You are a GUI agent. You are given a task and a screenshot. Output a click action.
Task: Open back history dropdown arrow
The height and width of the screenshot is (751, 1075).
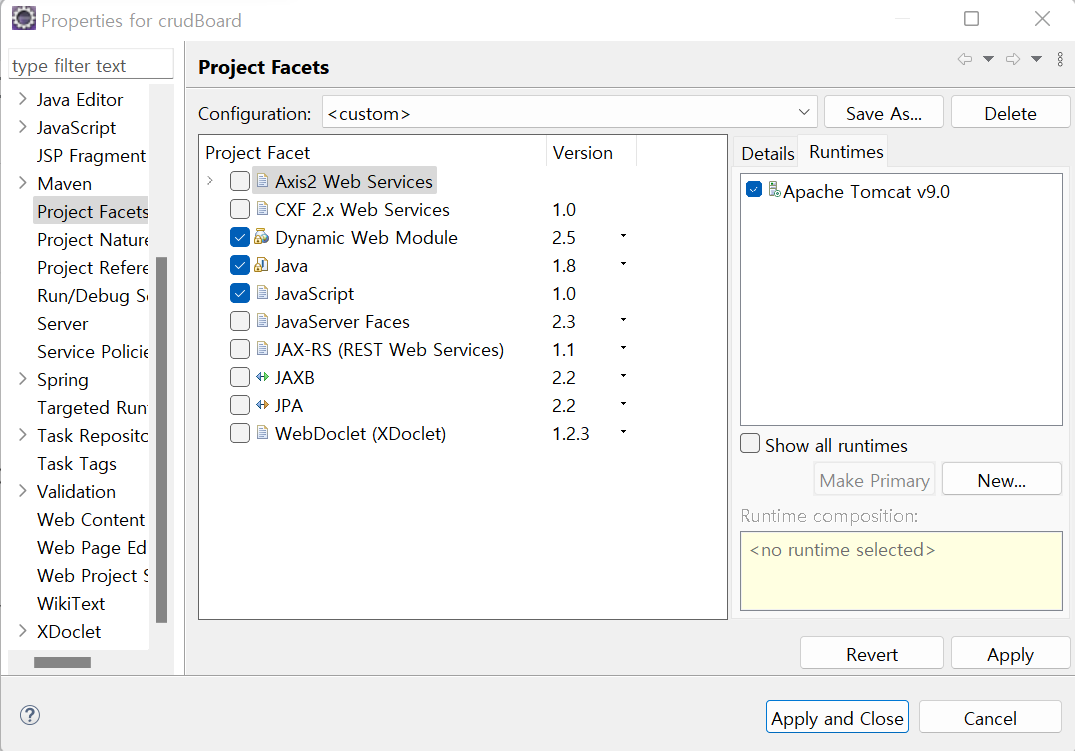[x=989, y=59]
